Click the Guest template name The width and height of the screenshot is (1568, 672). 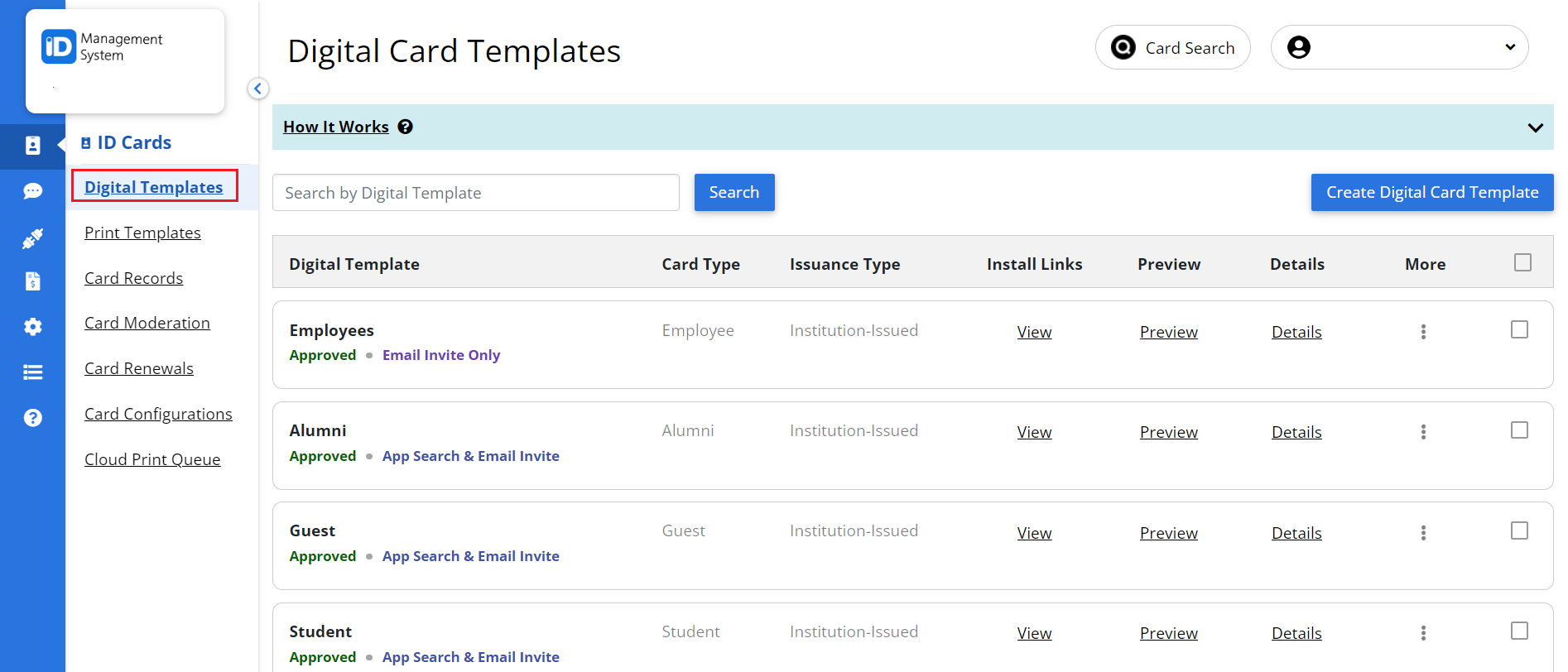pos(312,530)
